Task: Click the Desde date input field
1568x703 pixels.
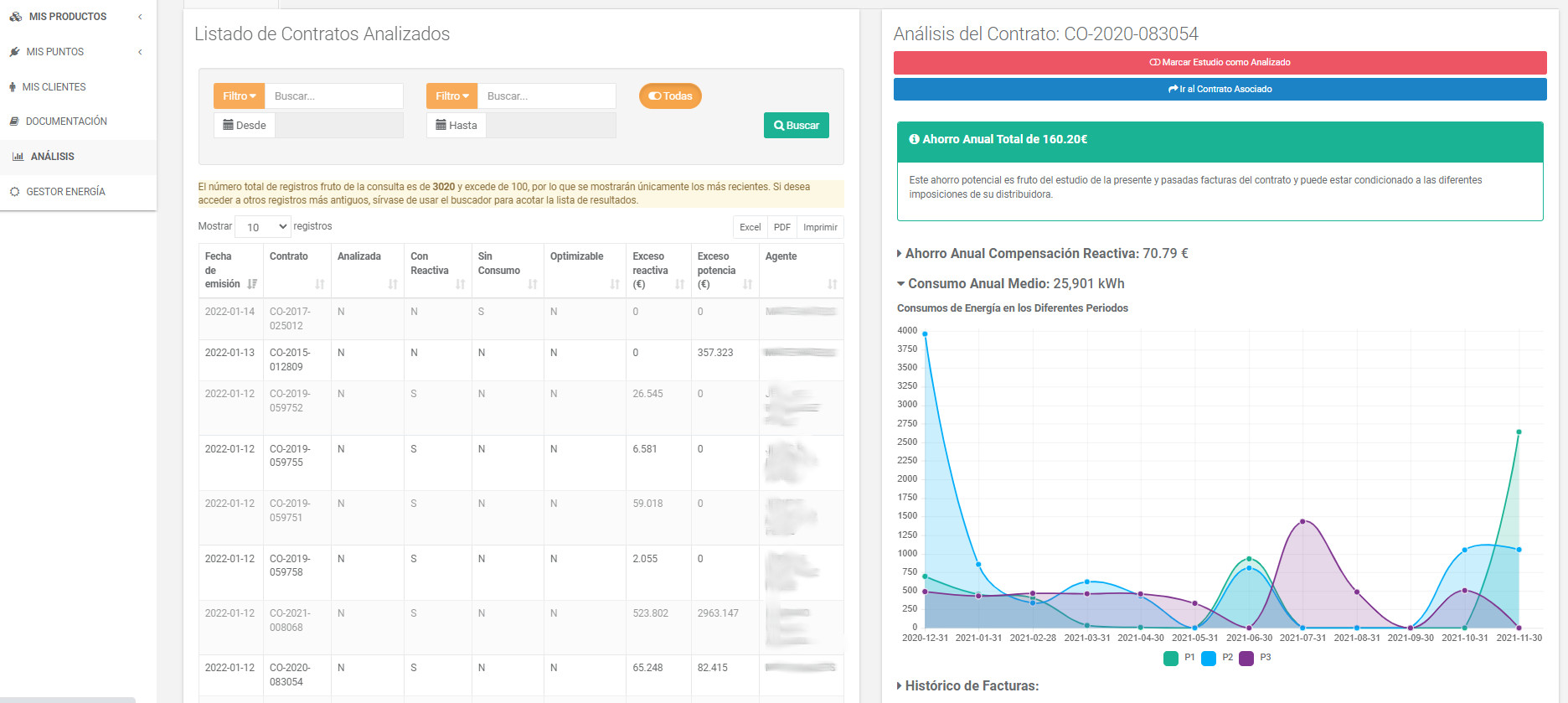Action: click(x=338, y=125)
